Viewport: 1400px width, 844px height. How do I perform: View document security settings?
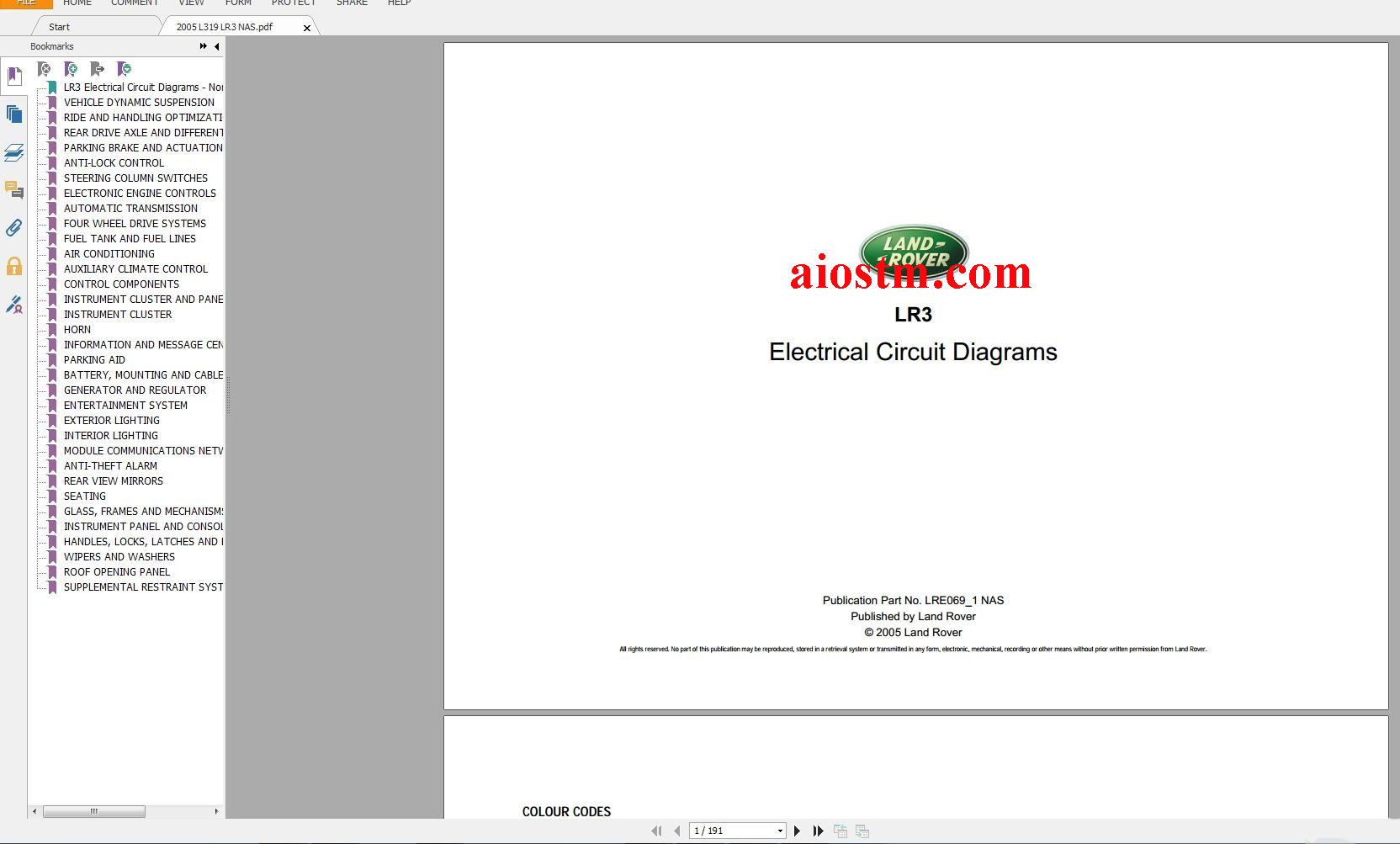(x=13, y=266)
